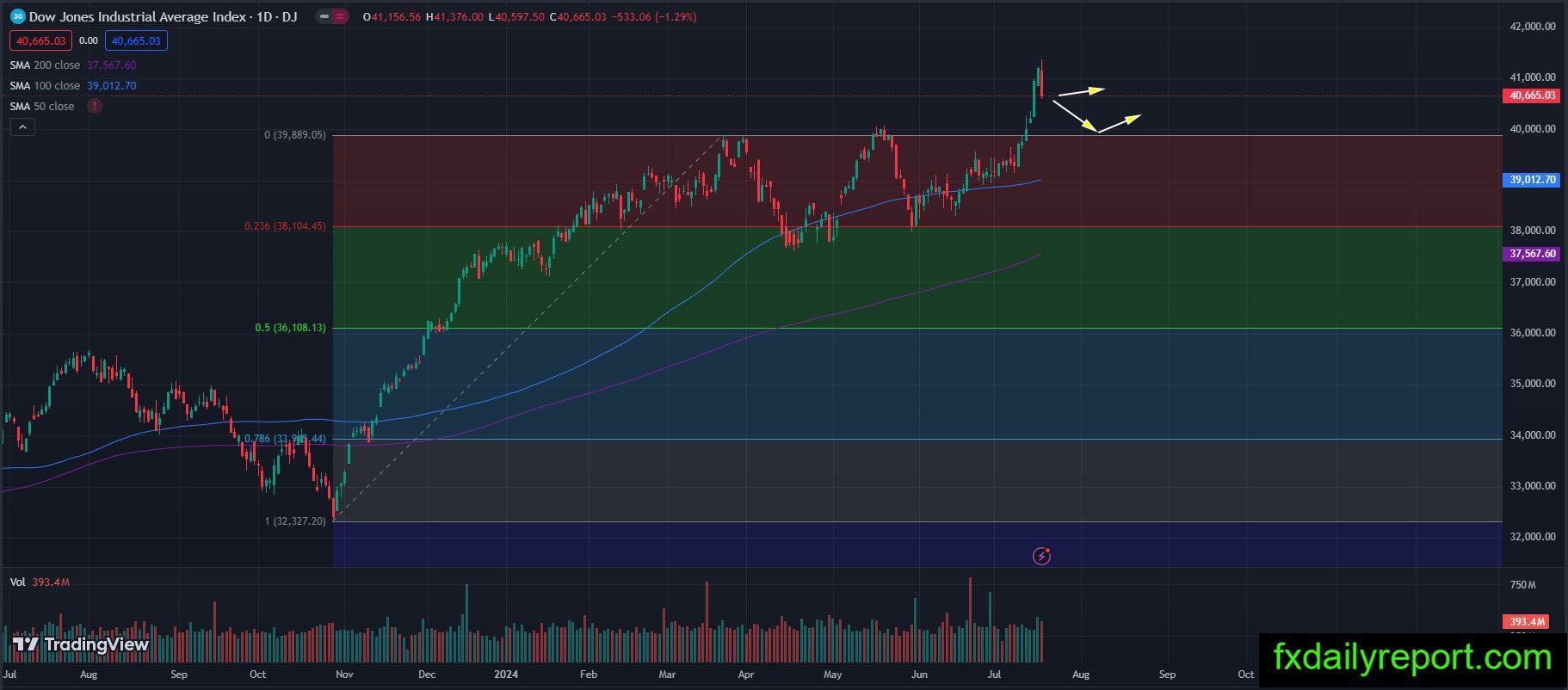Click the SMA 200 value 37,567.60 in legend

(112, 65)
